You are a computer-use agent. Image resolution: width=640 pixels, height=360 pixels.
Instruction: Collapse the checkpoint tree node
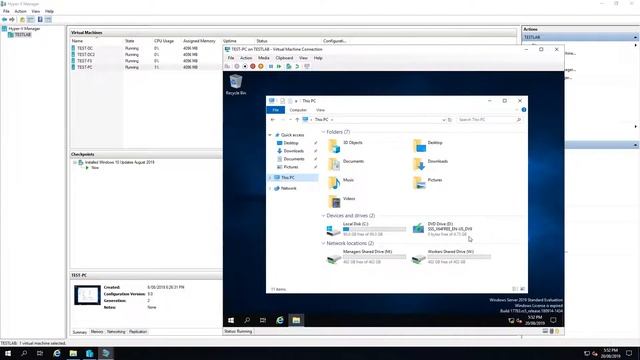tap(75, 162)
